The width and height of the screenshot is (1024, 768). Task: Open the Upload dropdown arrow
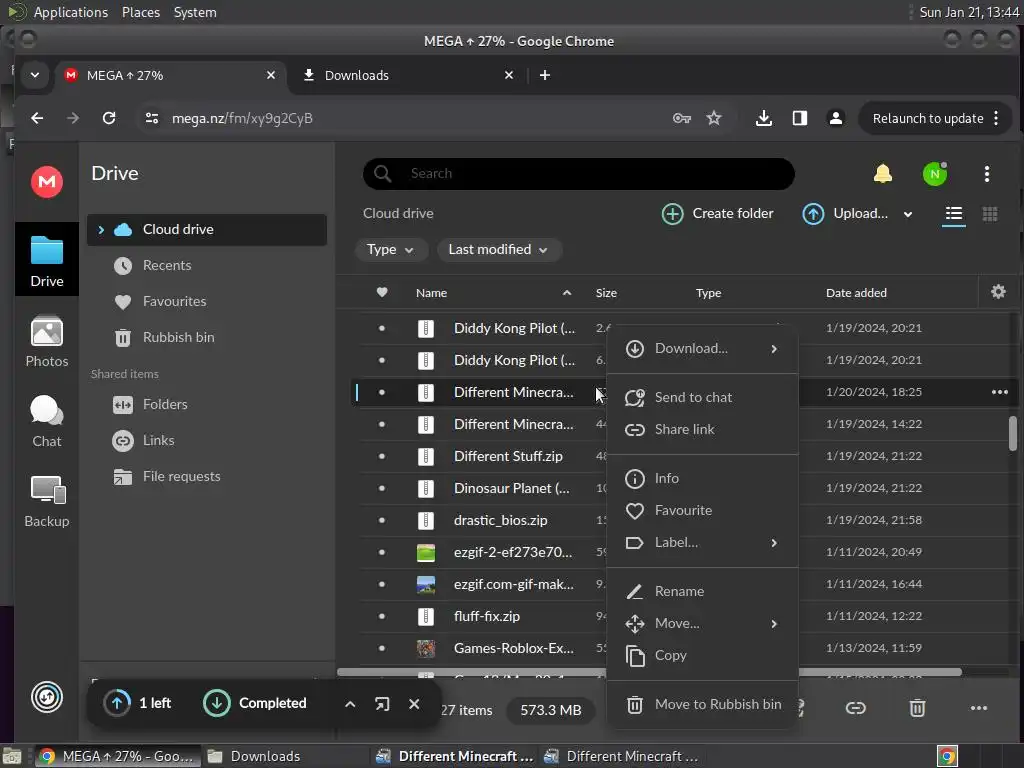click(x=908, y=214)
